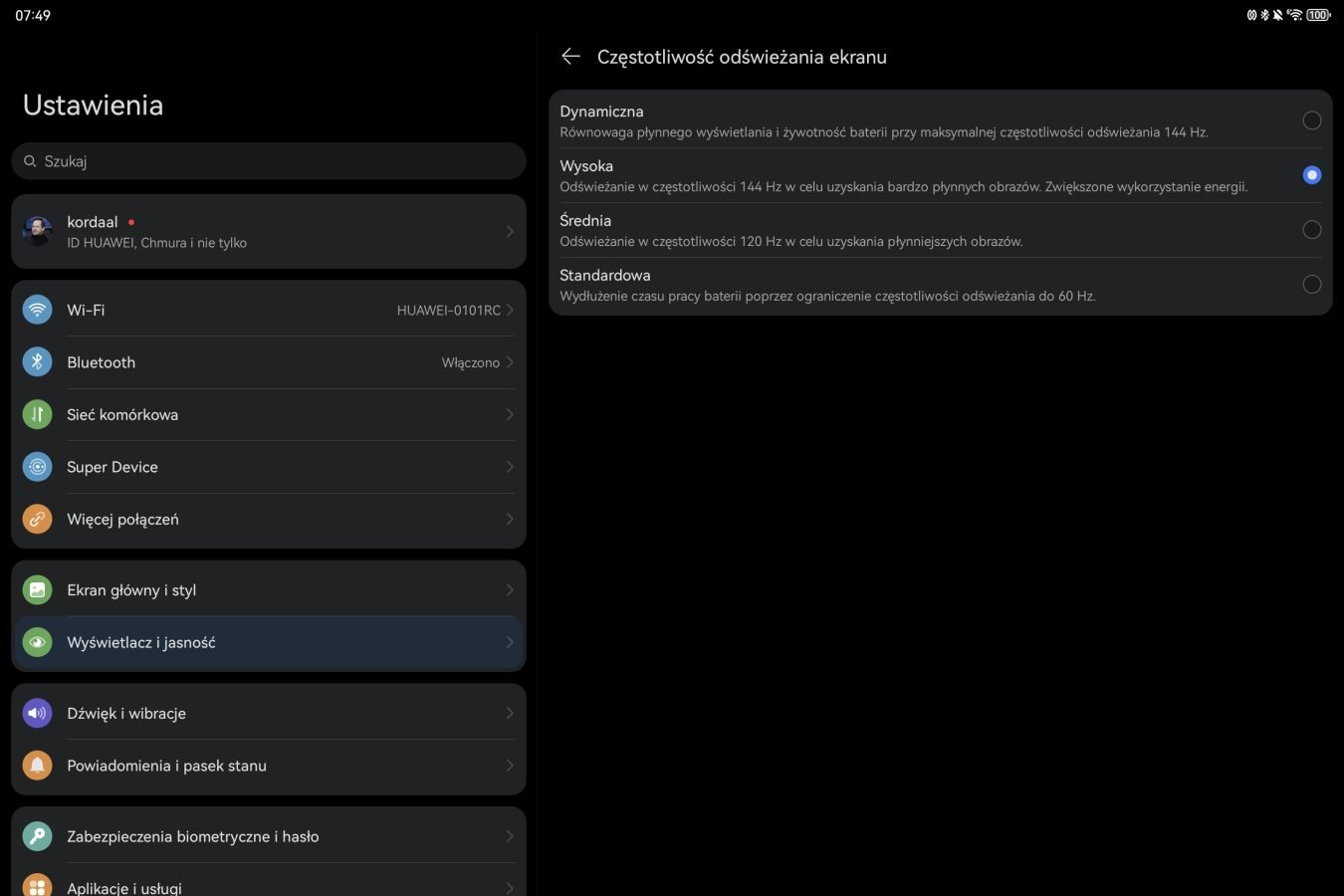Open the Wyświetlacz i jasność chevron

pyautogui.click(x=510, y=642)
